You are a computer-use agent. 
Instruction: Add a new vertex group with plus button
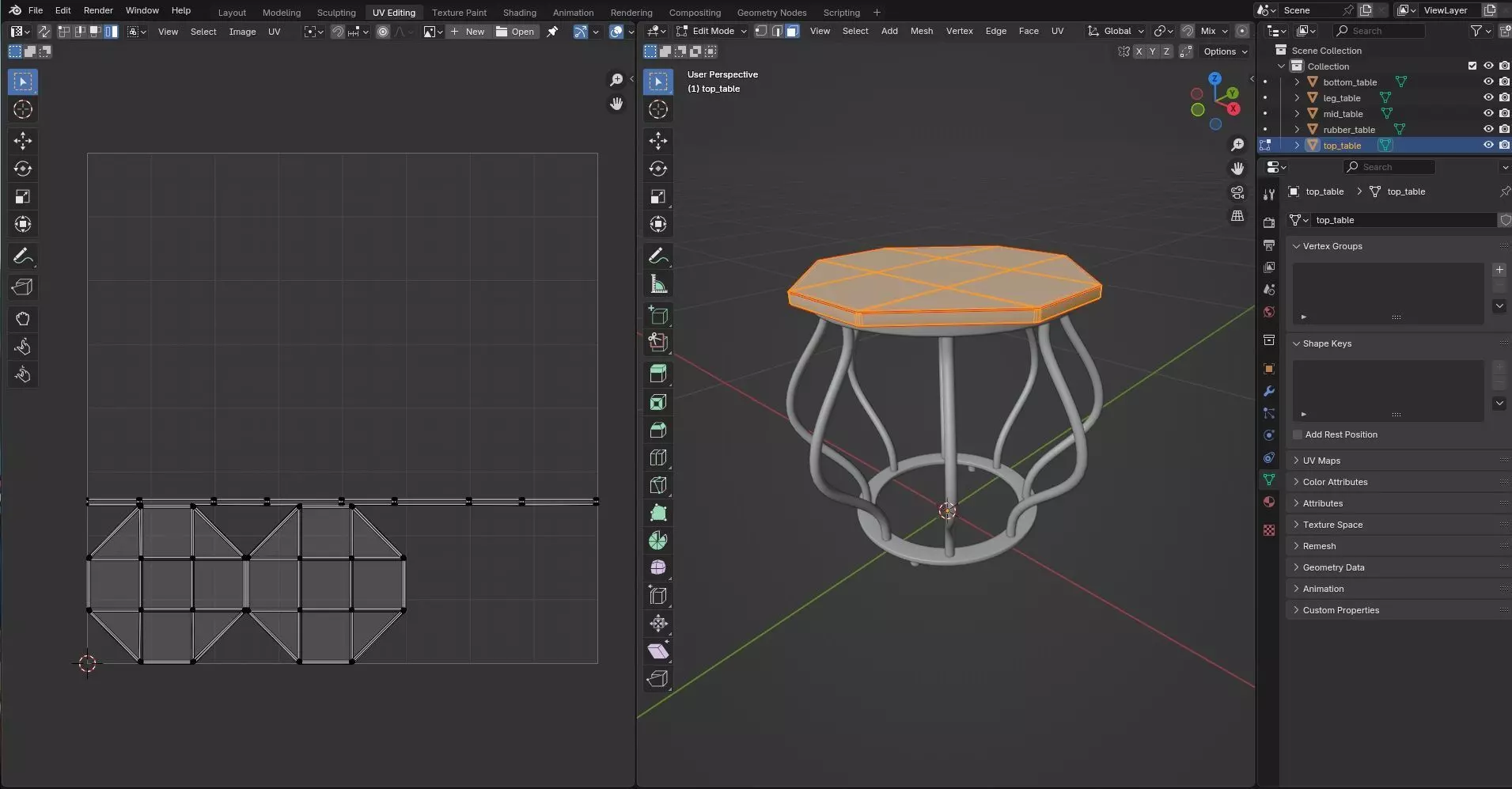click(1499, 270)
